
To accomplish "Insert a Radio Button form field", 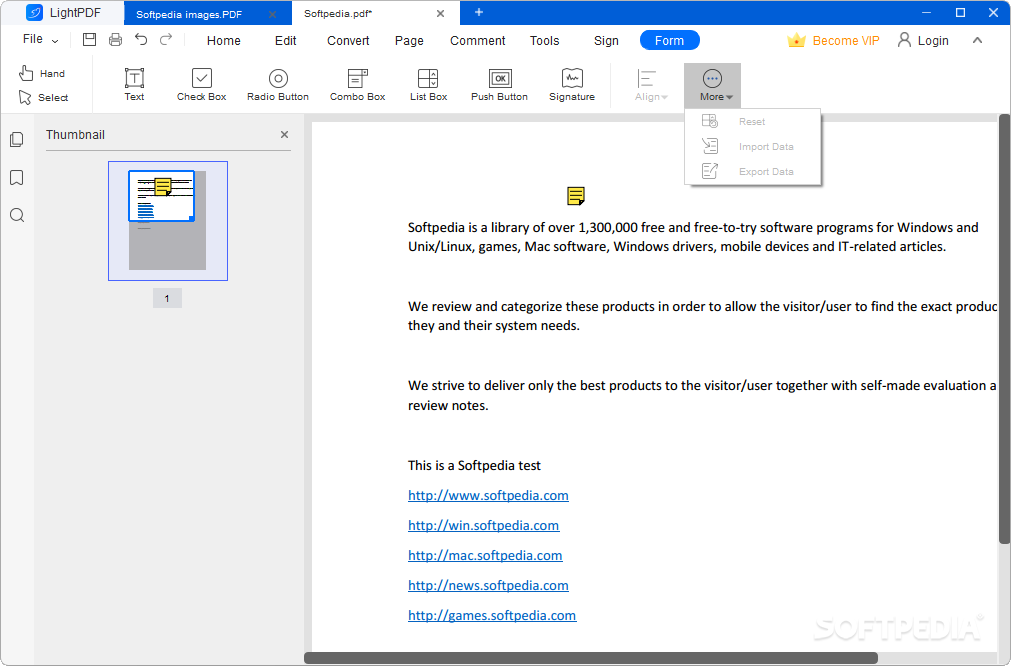I will [x=278, y=84].
